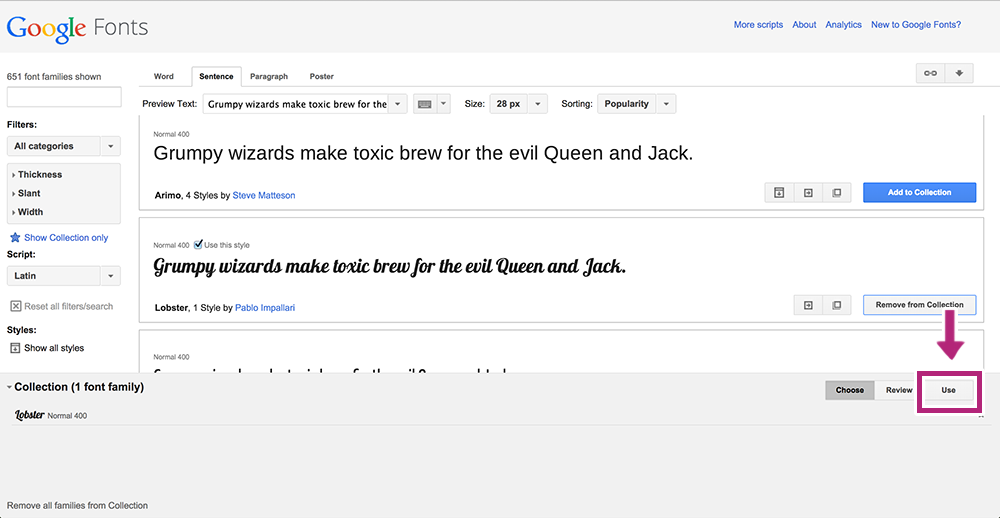The width and height of the screenshot is (1000, 518).
Task: Expand the Slant filter
Action: (x=27, y=193)
